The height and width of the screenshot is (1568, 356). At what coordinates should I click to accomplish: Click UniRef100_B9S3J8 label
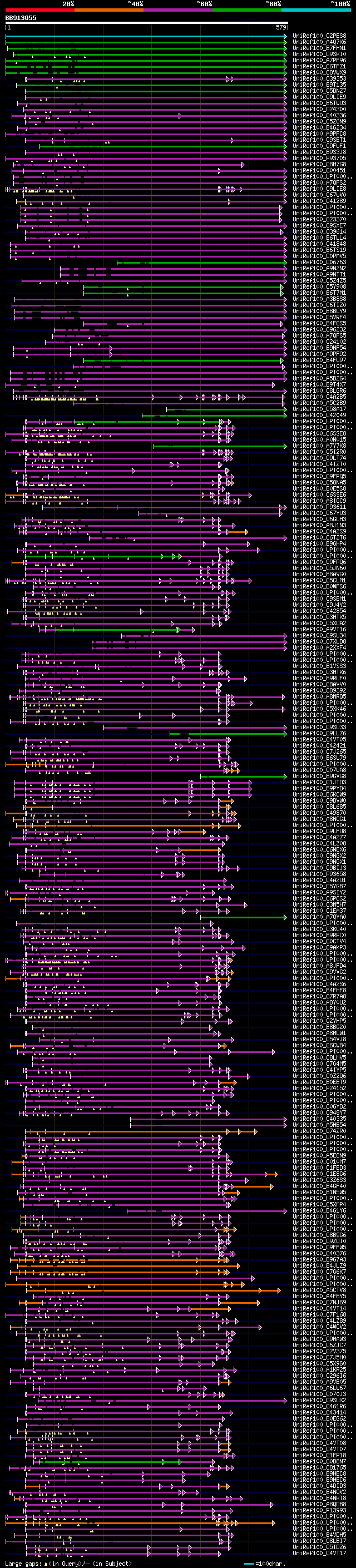319,152
